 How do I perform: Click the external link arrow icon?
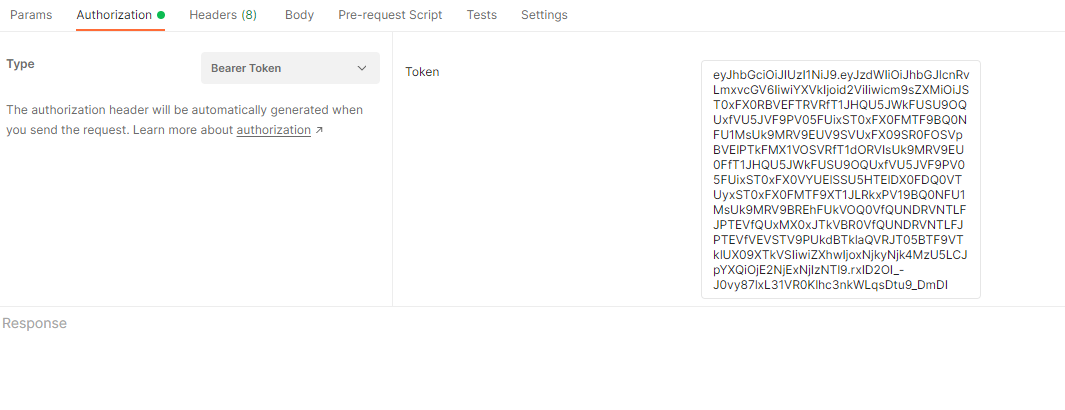coord(319,131)
